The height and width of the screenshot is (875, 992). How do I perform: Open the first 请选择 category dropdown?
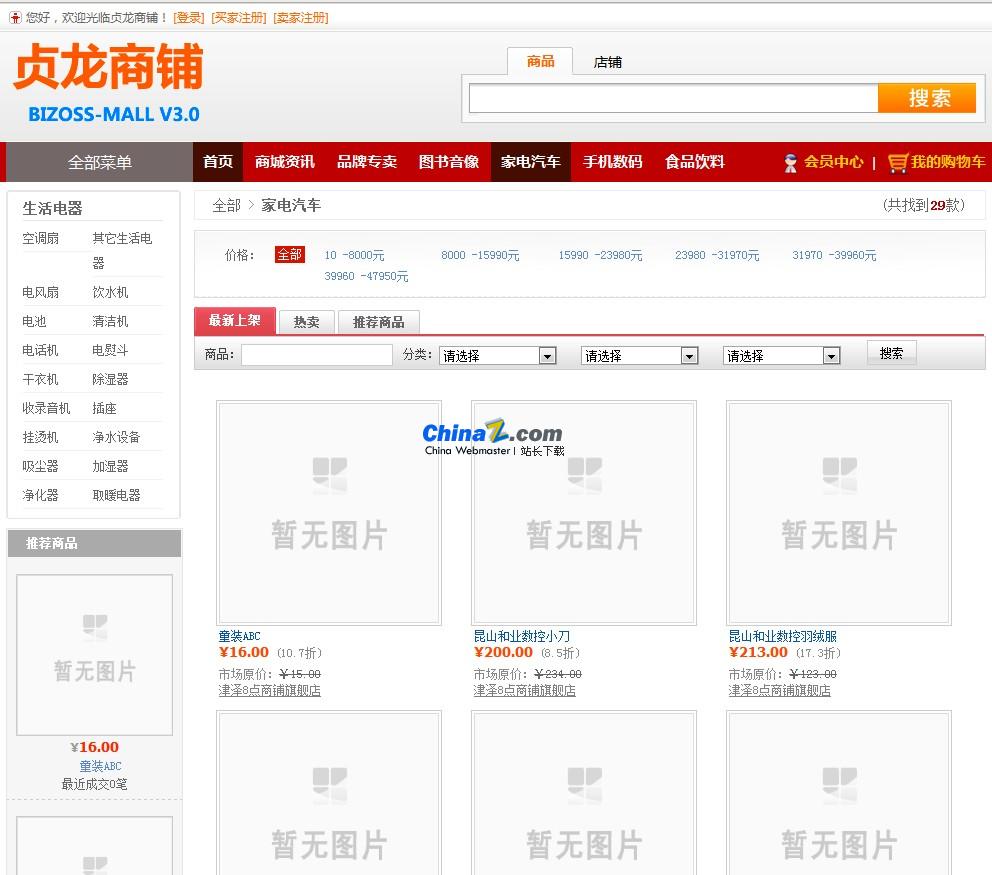[497, 355]
